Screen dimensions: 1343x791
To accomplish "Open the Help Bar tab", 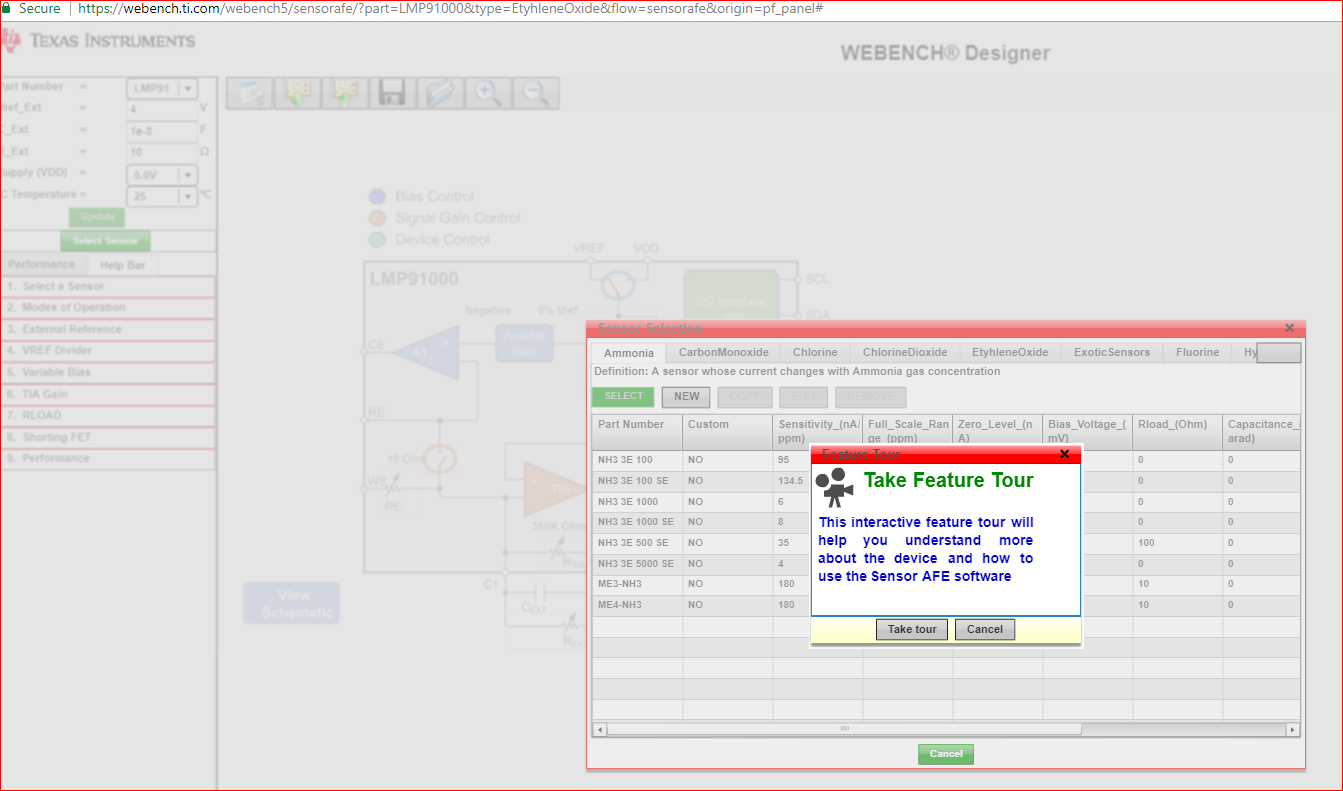I will point(122,265).
